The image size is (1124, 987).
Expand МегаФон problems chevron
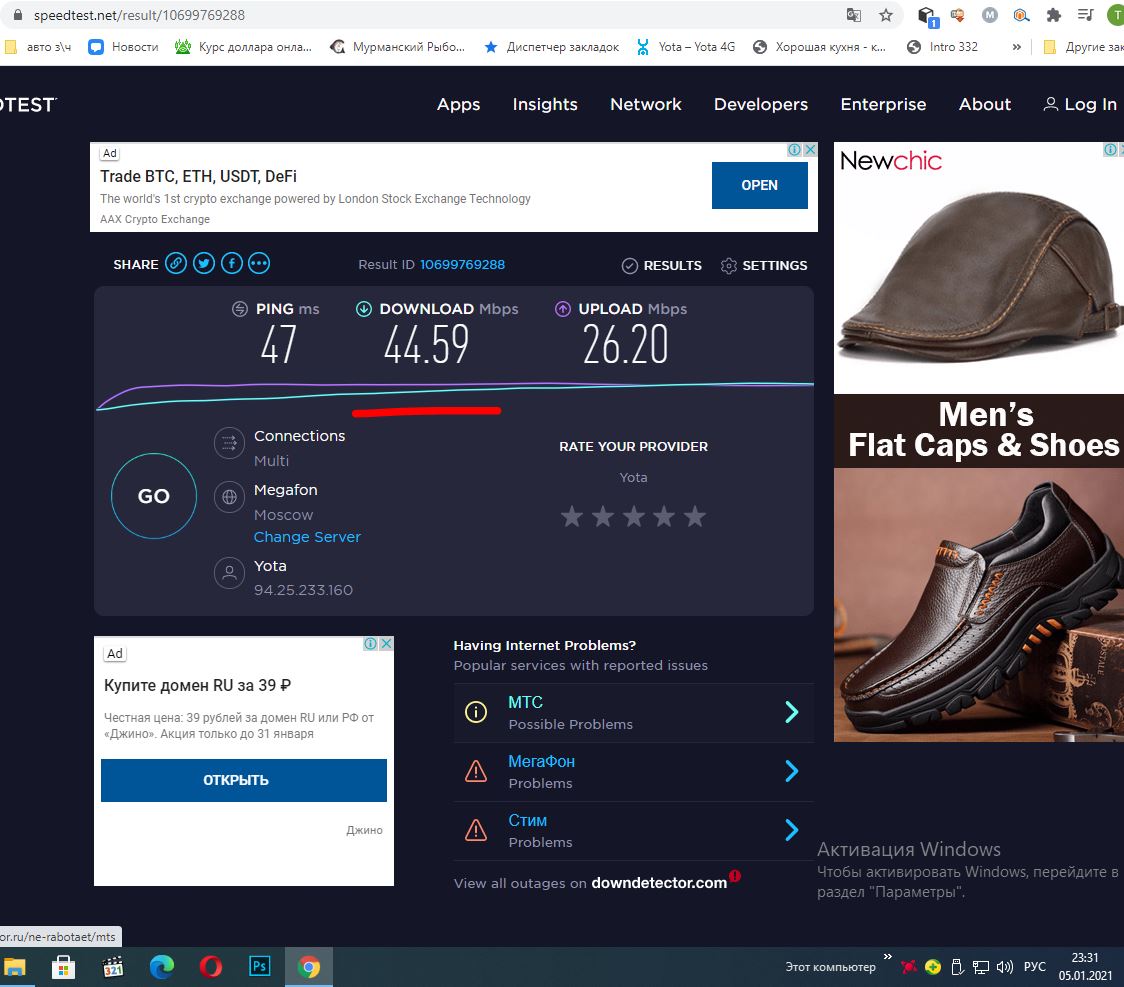(x=791, y=771)
